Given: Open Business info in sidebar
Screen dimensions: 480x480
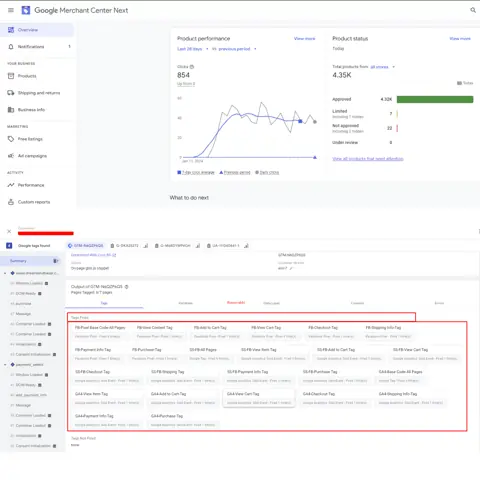Looking at the screenshot, I should click(37, 110).
